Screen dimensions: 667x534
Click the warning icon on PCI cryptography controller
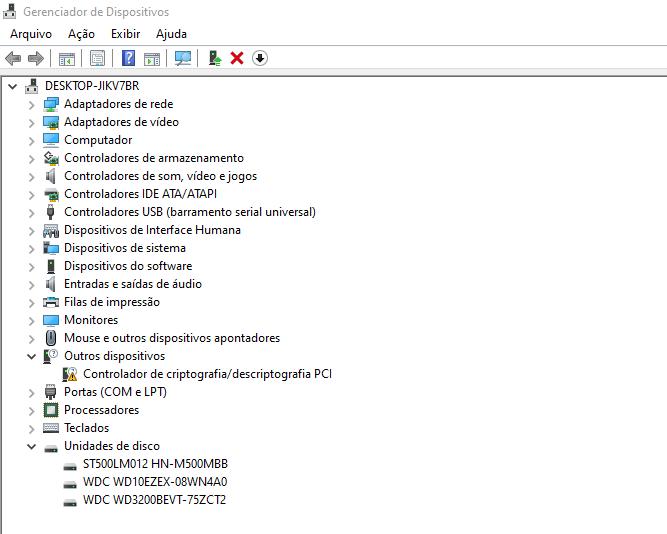tap(70, 374)
